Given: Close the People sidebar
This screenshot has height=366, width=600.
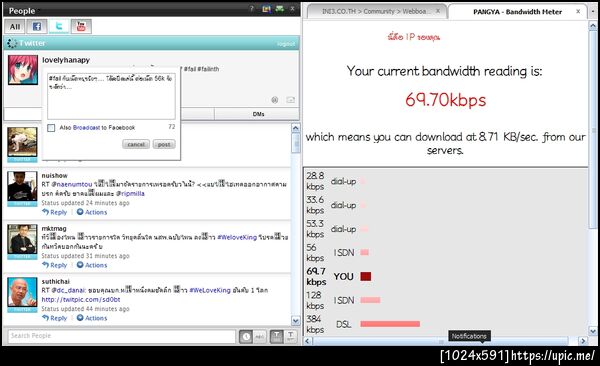Looking at the screenshot, I should (292, 8).
